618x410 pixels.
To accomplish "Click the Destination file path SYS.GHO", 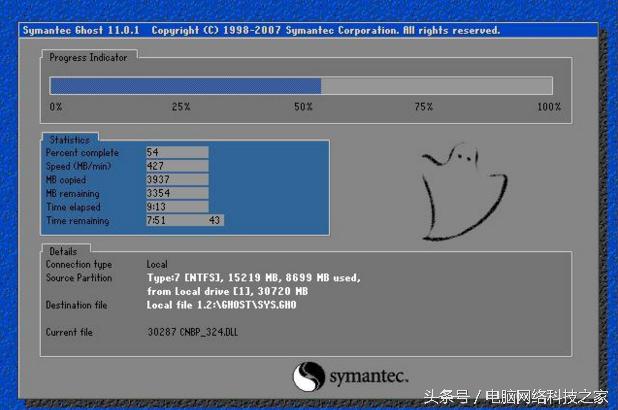I will [x=221, y=304].
